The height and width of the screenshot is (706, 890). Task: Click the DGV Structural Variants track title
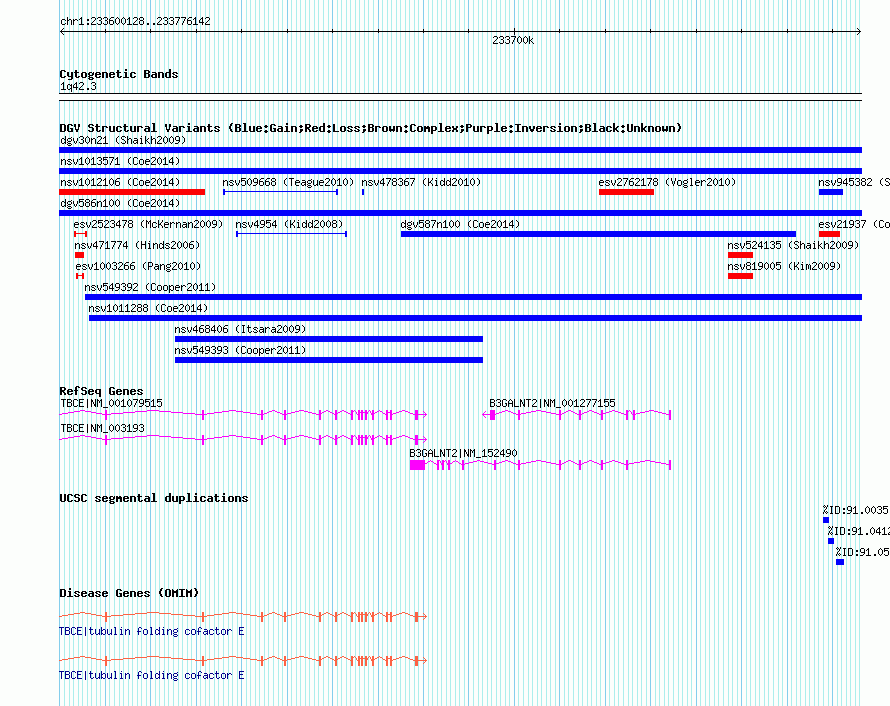click(371, 128)
